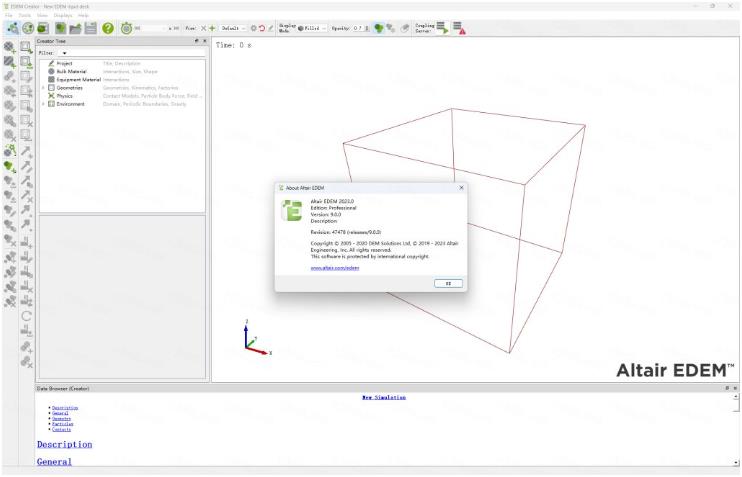Select the Geometries tree row
Image resolution: width=742 pixels, height=477 pixels.
pyautogui.click(x=123, y=88)
